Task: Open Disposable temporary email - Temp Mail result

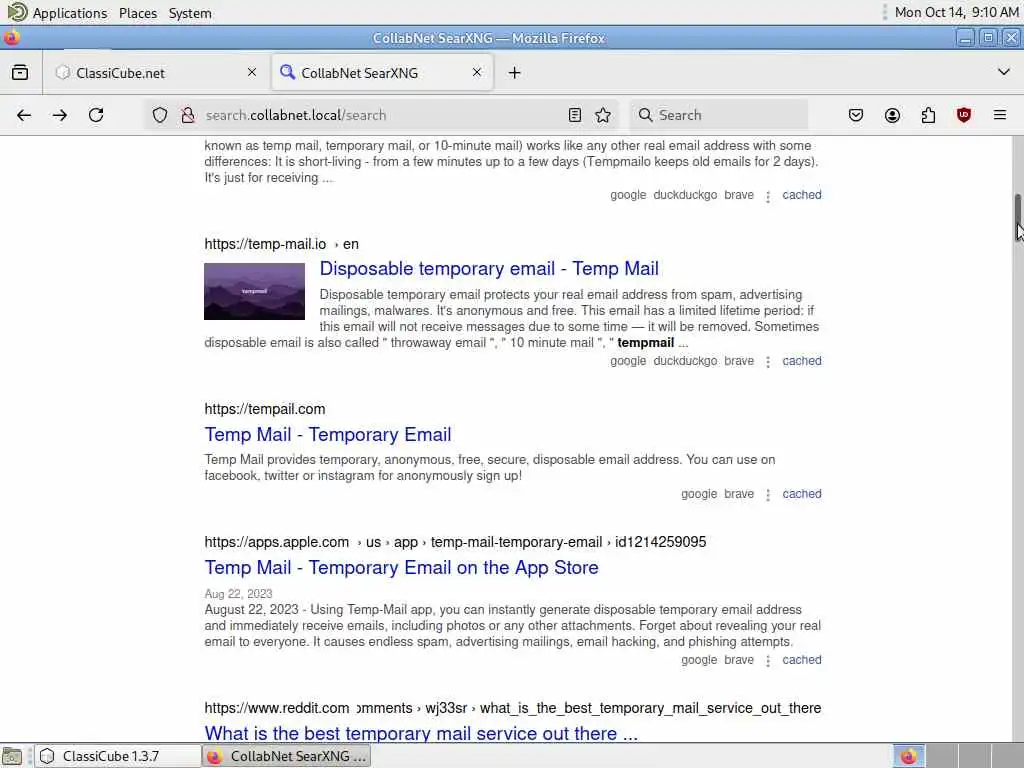Action: [x=489, y=268]
